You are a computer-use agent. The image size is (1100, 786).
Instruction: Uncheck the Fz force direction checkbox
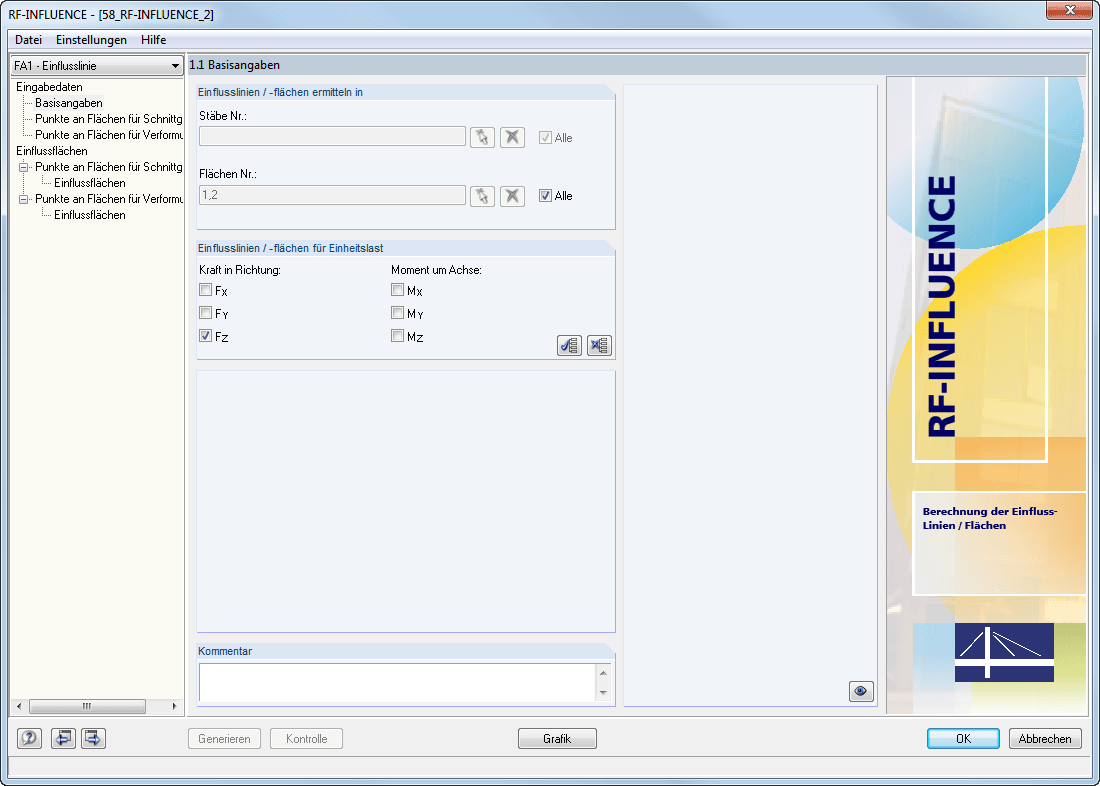click(206, 336)
